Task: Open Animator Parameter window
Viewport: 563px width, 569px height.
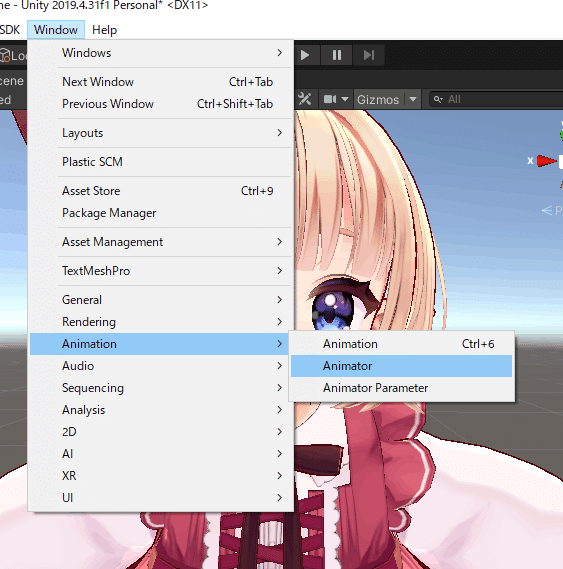Action: (401, 388)
